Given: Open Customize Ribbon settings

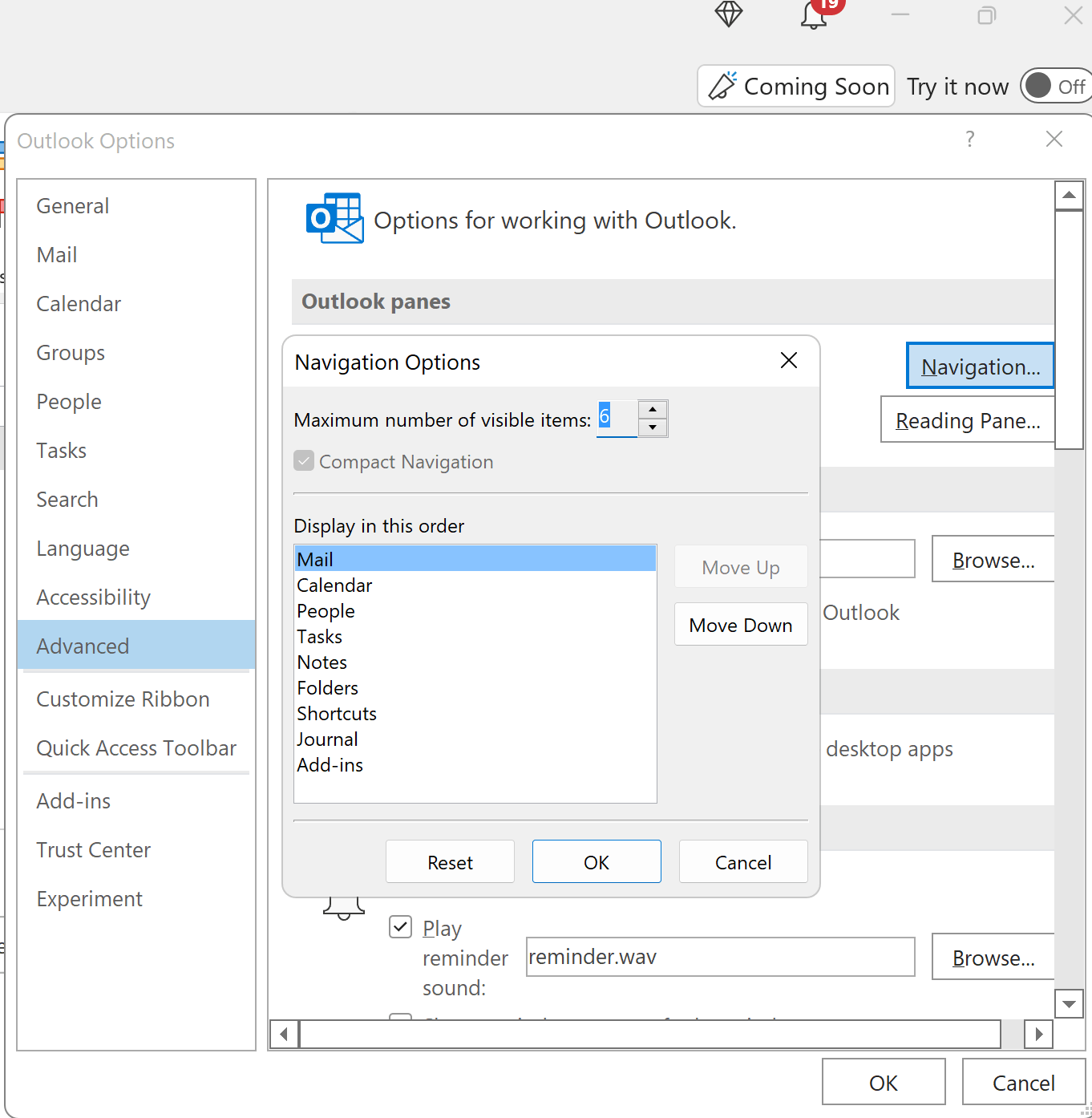Looking at the screenshot, I should click(136, 699).
